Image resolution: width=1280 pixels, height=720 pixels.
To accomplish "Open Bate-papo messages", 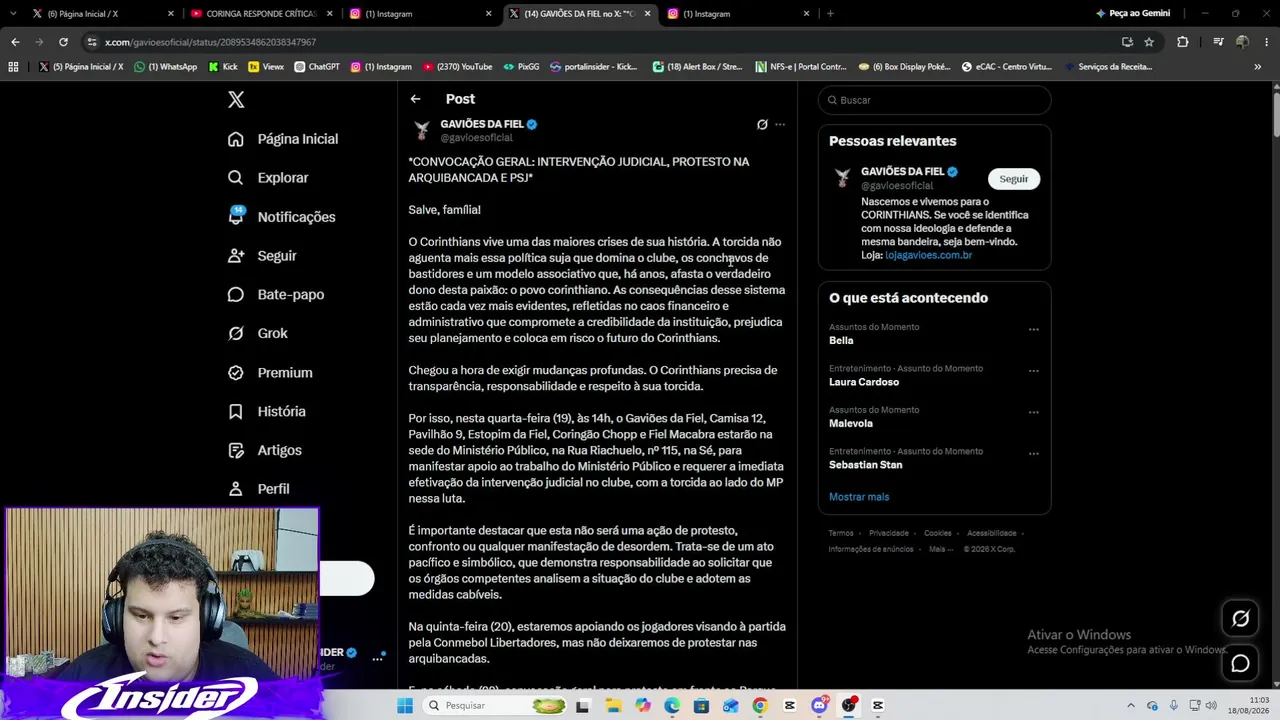I will pyautogui.click(x=276, y=295).
